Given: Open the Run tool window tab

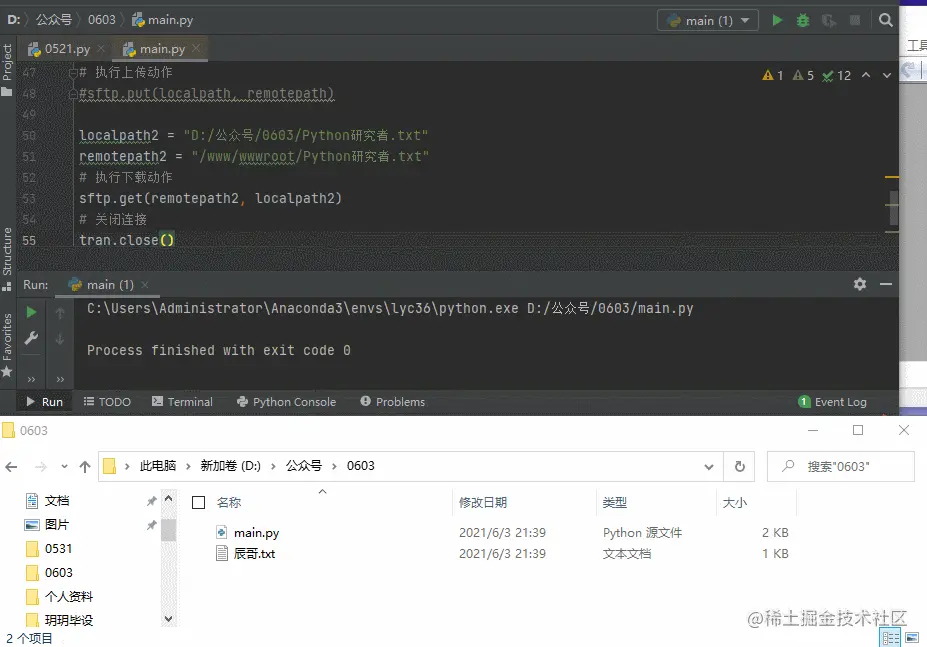Looking at the screenshot, I should tap(44, 402).
